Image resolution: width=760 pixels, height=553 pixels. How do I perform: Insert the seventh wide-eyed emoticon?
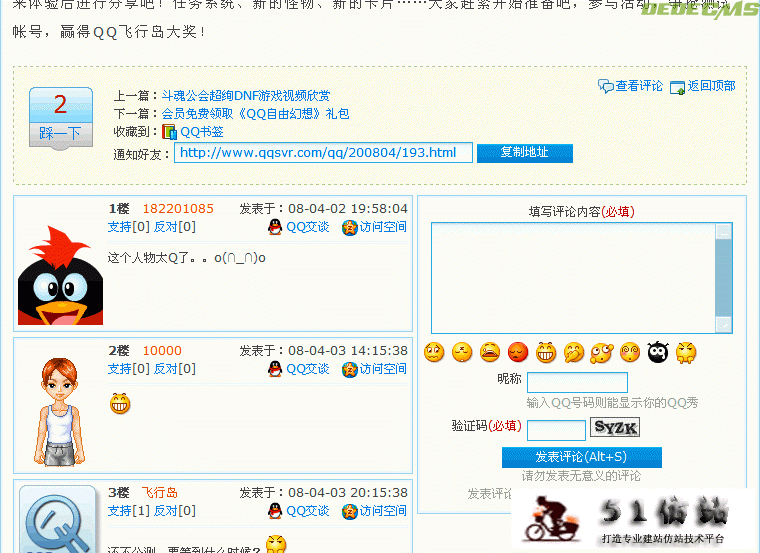(x=602, y=352)
